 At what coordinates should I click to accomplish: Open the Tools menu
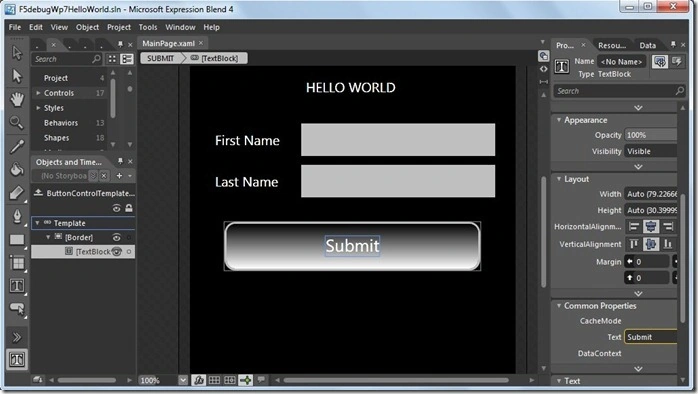coord(148,27)
